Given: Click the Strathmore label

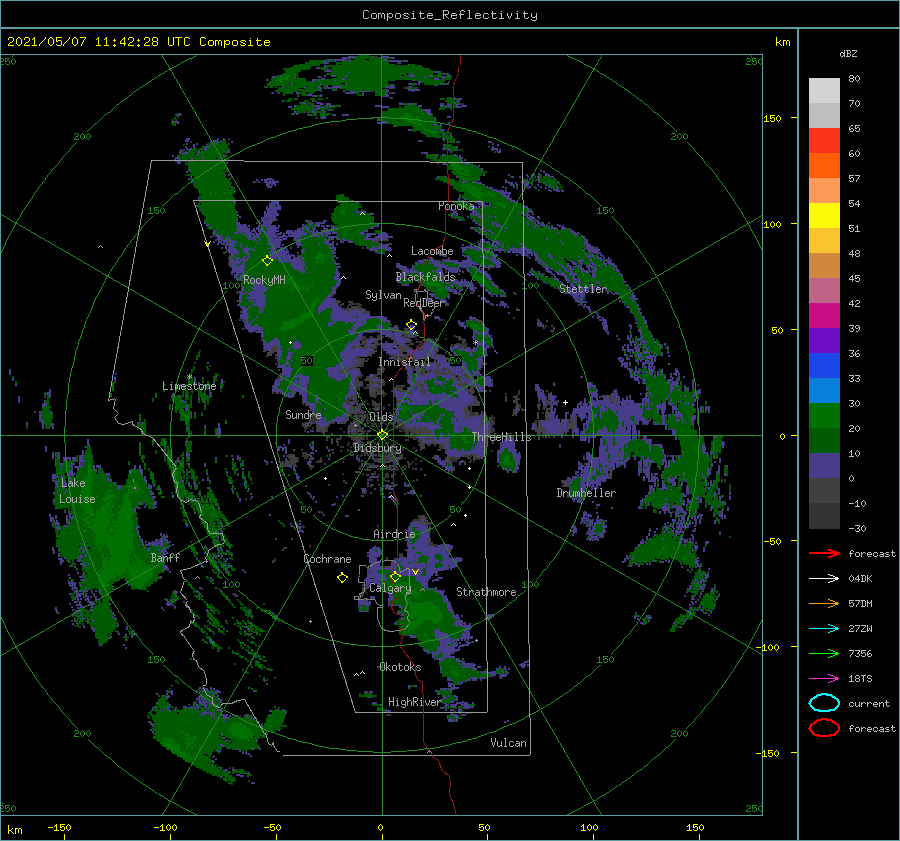Looking at the screenshot, I should (486, 592).
